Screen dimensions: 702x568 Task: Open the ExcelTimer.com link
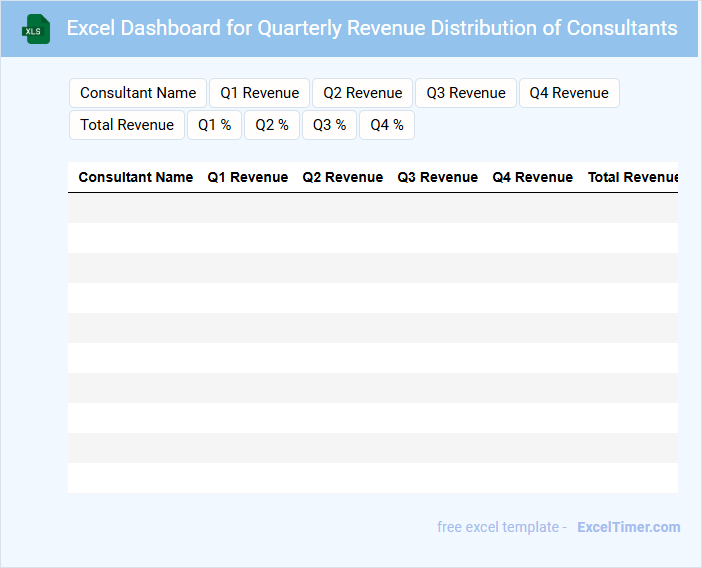(628, 527)
